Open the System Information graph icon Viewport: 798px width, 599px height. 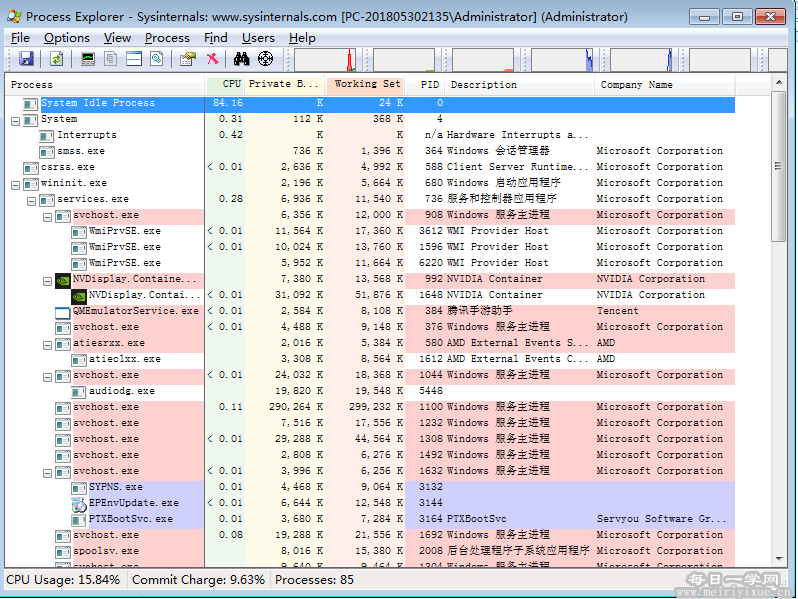click(88, 59)
